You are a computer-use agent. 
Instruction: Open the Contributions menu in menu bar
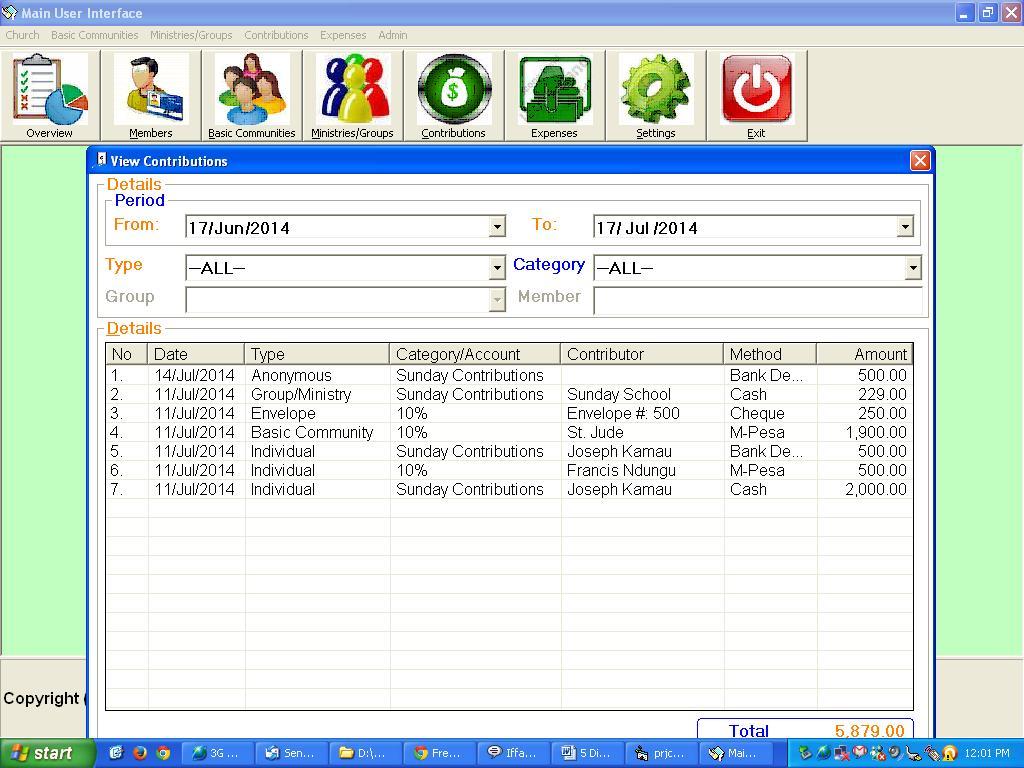pyautogui.click(x=276, y=35)
